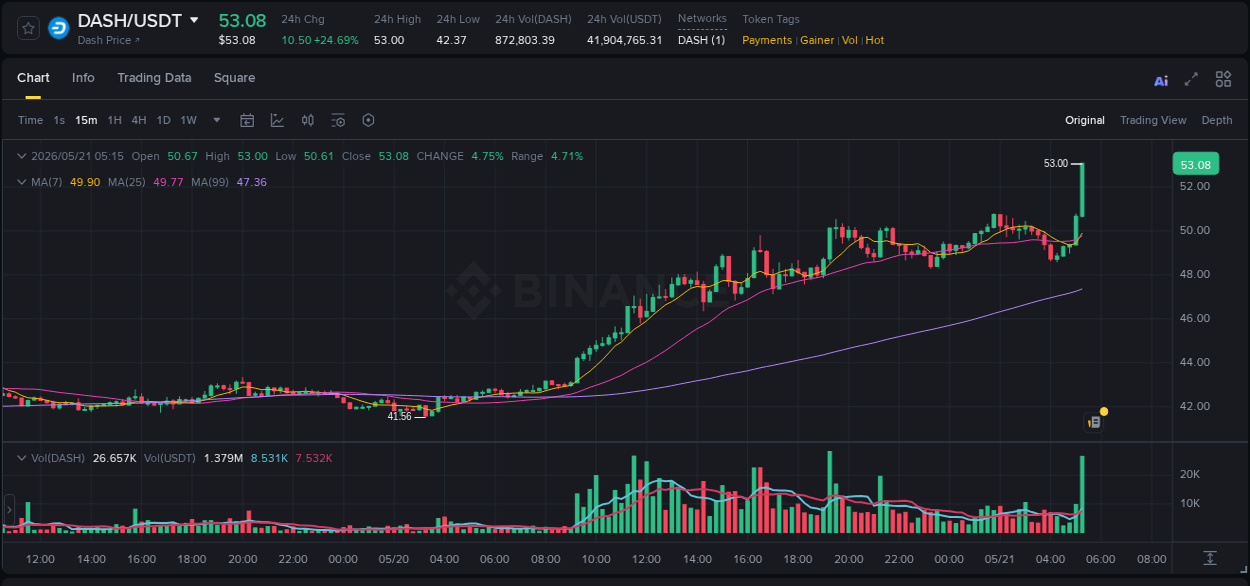Screen dimensions: 1250x586
Task: Click the 24h Chg value 10.50 +24.69%
Action: pos(320,40)
